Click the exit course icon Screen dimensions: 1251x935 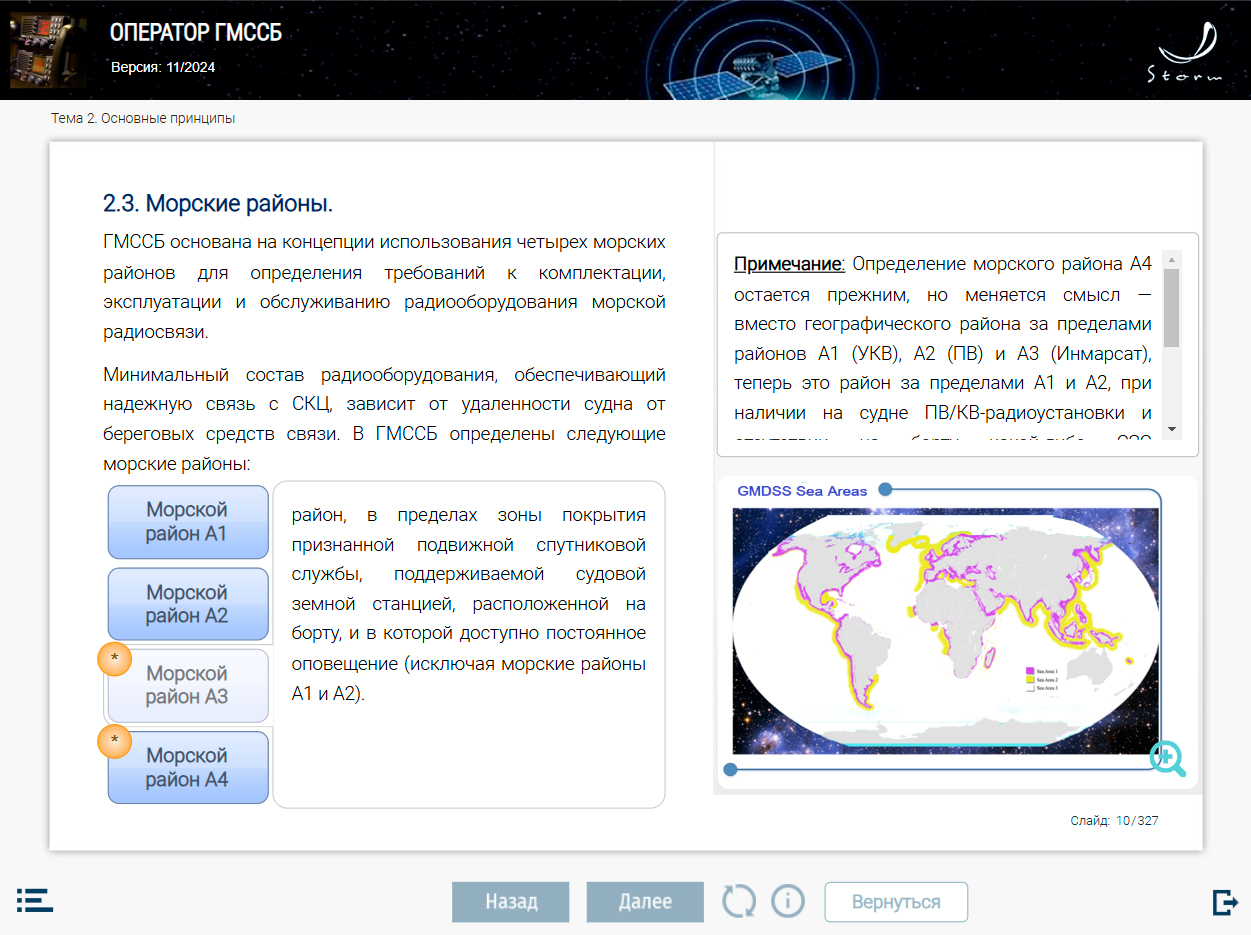(x=1225, y=901)
